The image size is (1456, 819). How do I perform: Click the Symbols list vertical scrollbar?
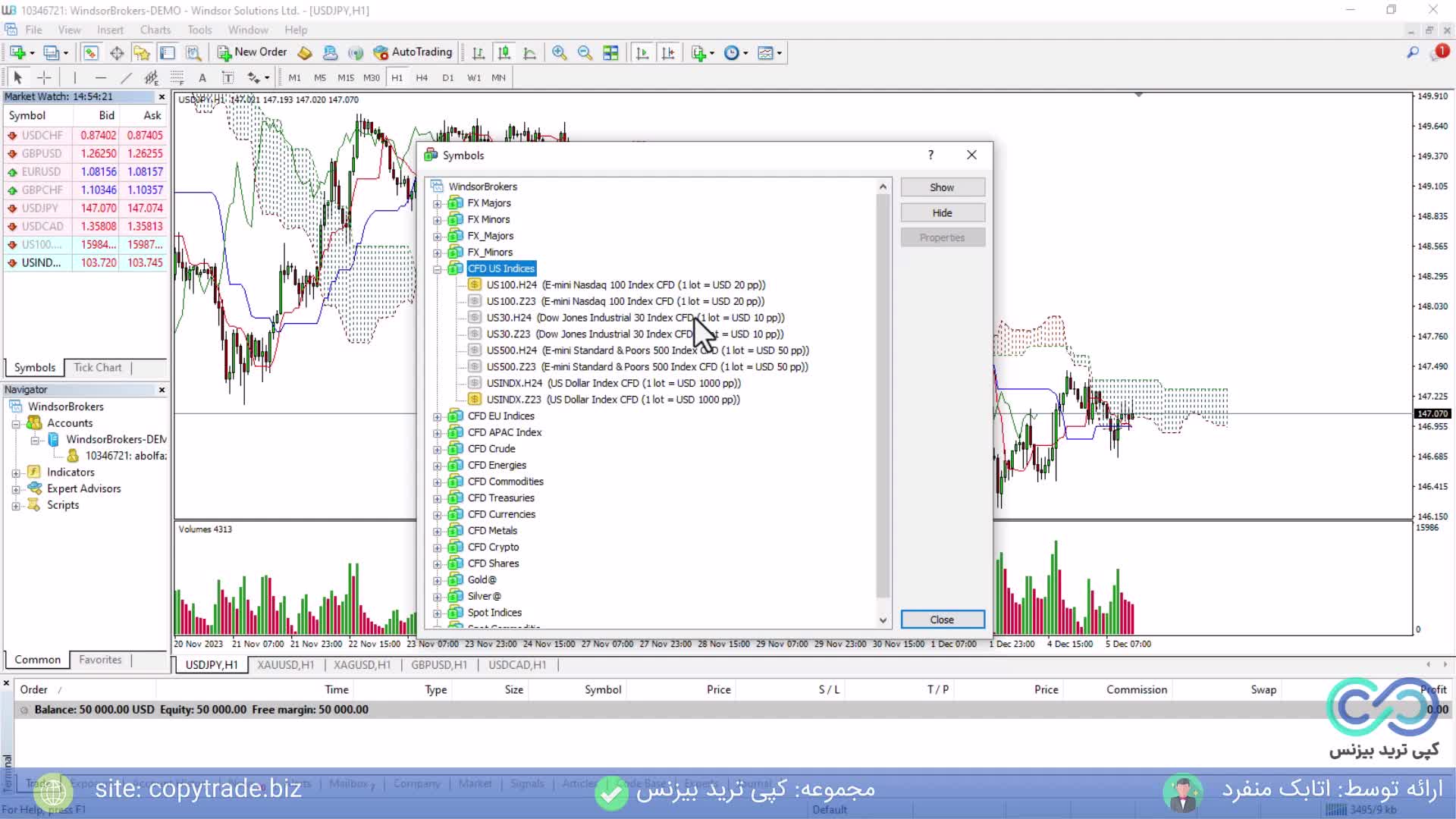point(883,394)
